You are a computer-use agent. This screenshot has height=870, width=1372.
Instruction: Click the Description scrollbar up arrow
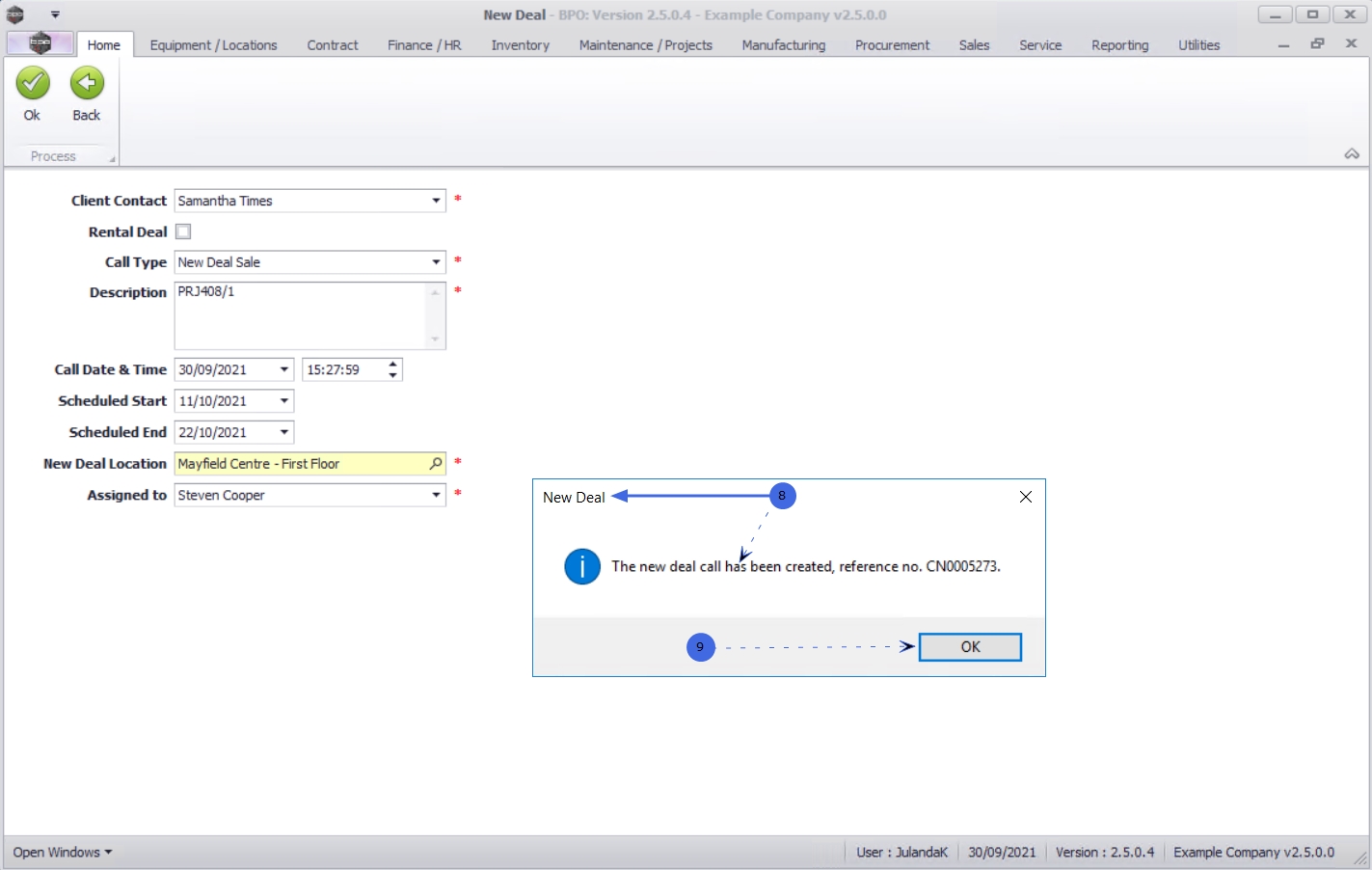tap(435, 291)
